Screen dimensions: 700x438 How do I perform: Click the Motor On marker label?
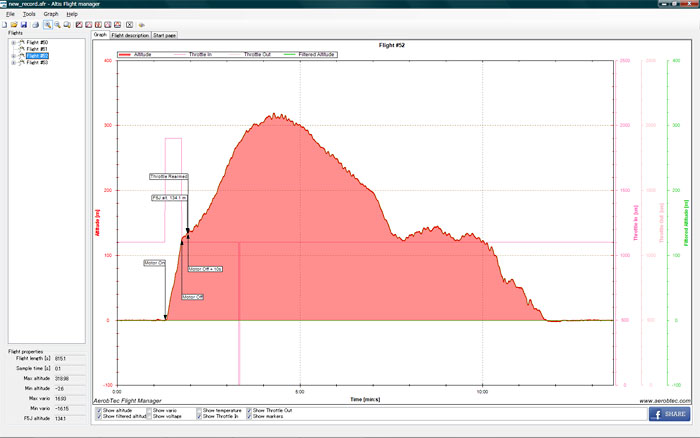click(x=154, y=263)
